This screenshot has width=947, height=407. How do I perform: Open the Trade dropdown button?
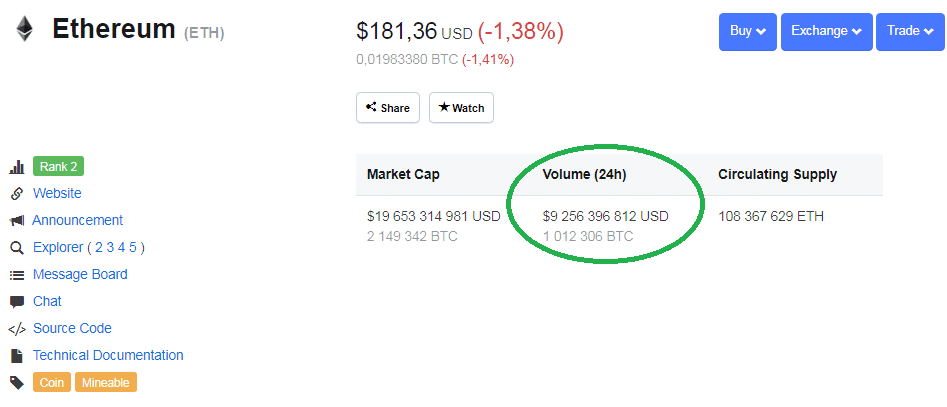[910, 31]
